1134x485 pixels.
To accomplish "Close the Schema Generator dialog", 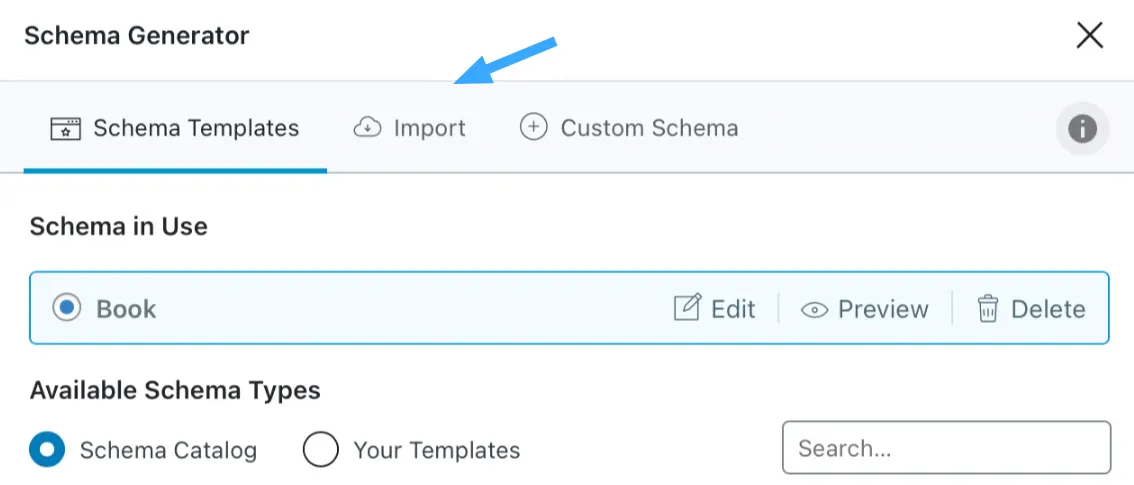I will pos(1089,35).
